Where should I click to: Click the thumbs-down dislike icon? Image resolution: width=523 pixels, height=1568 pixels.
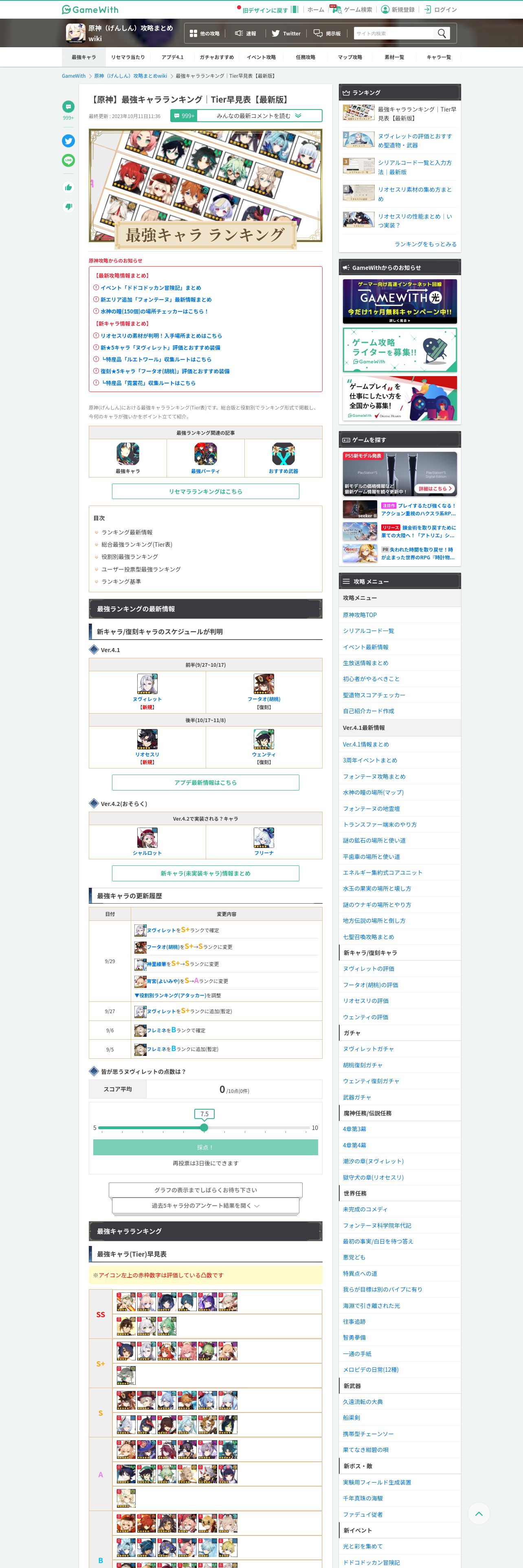(x=68, y=206)
